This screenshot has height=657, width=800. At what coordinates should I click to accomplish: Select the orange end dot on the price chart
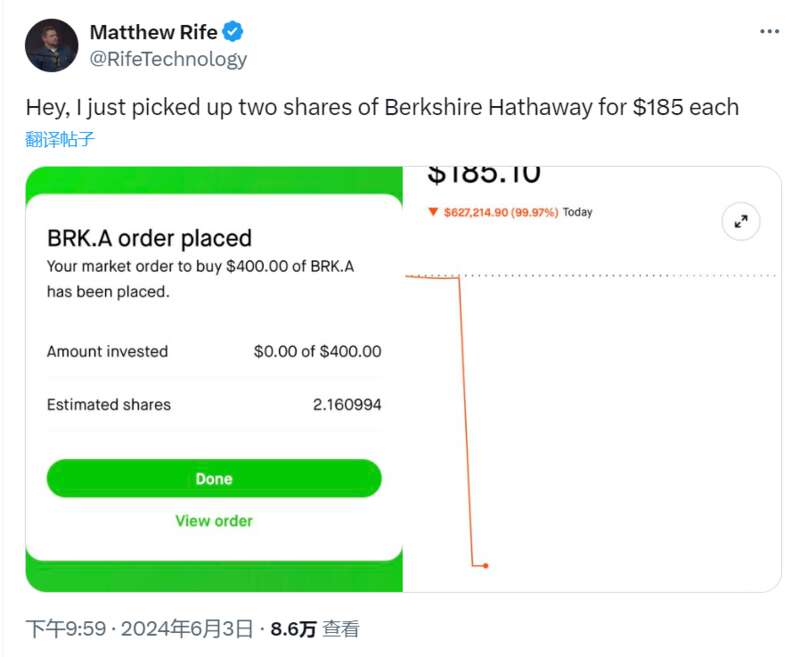point(486,566)
